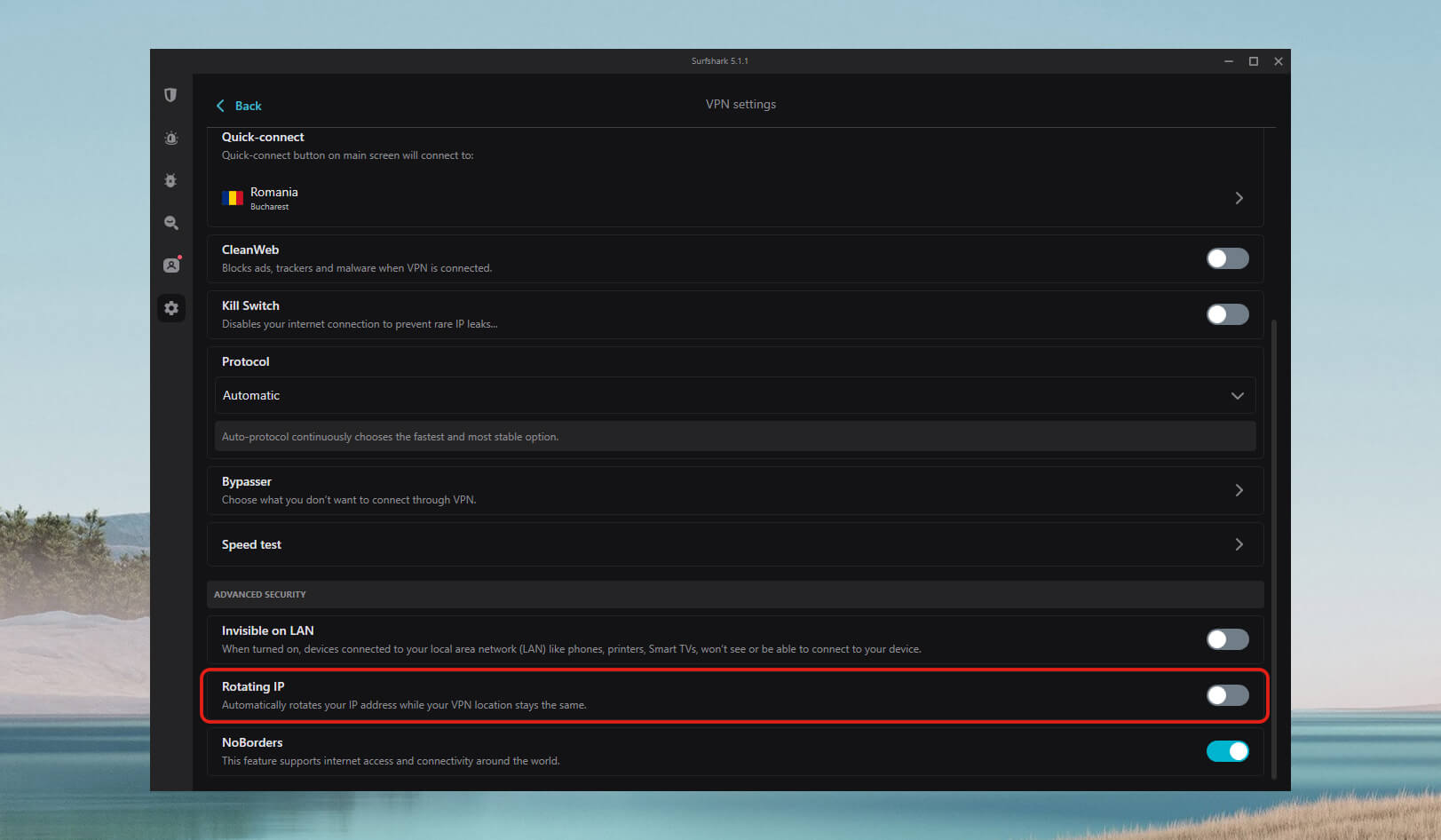Click the Invisible on LAN title
The width and height of the screenshot is (1441, 840).
click(267, 630)
